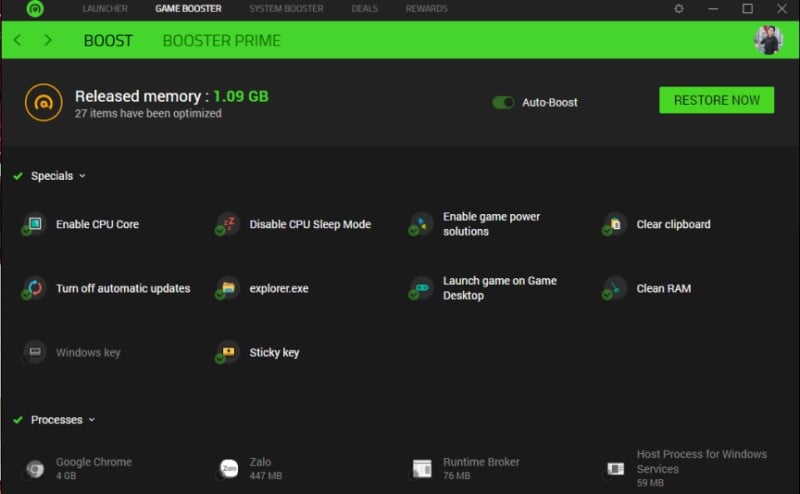Click the Disable CPU Sleep Mode label

[310, 224]
